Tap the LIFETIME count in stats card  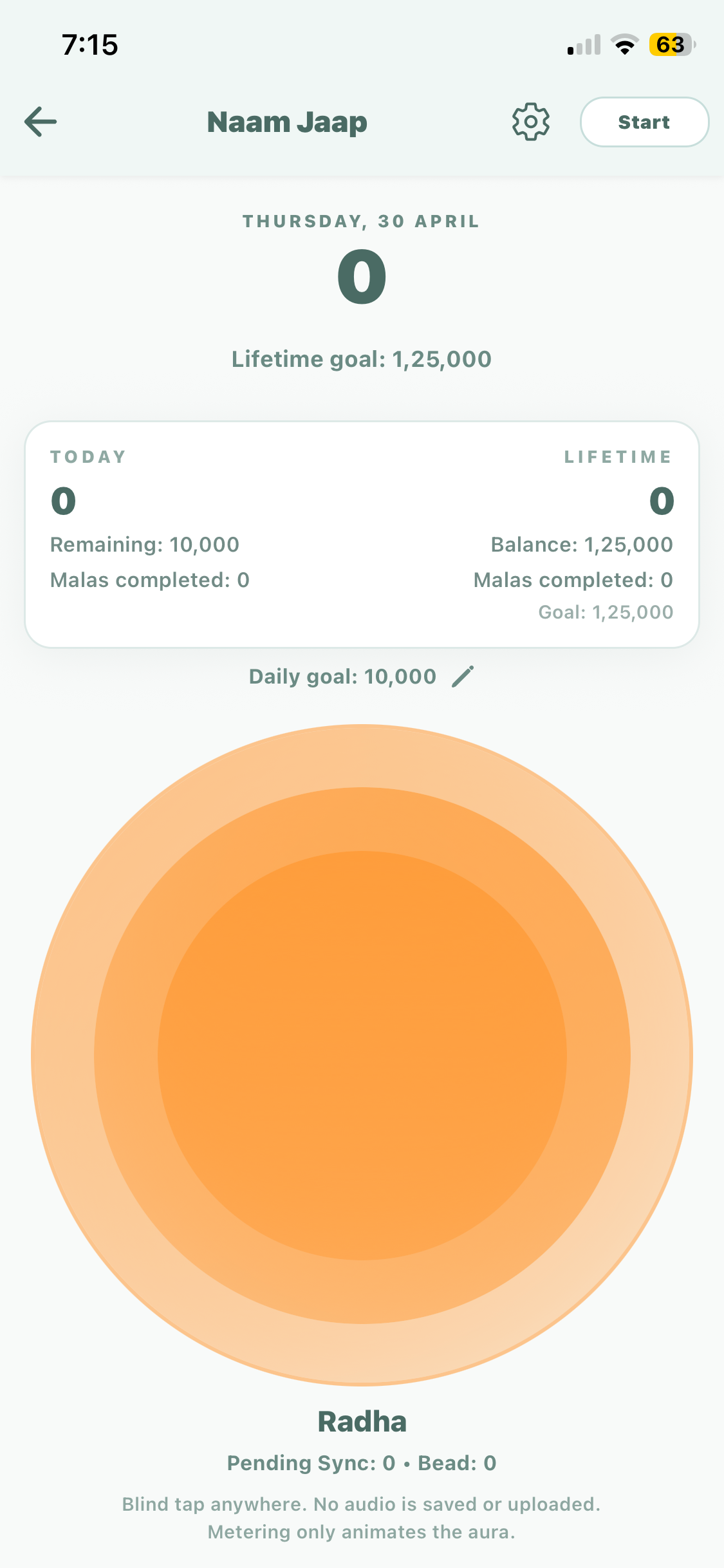[x=662, y=501]
